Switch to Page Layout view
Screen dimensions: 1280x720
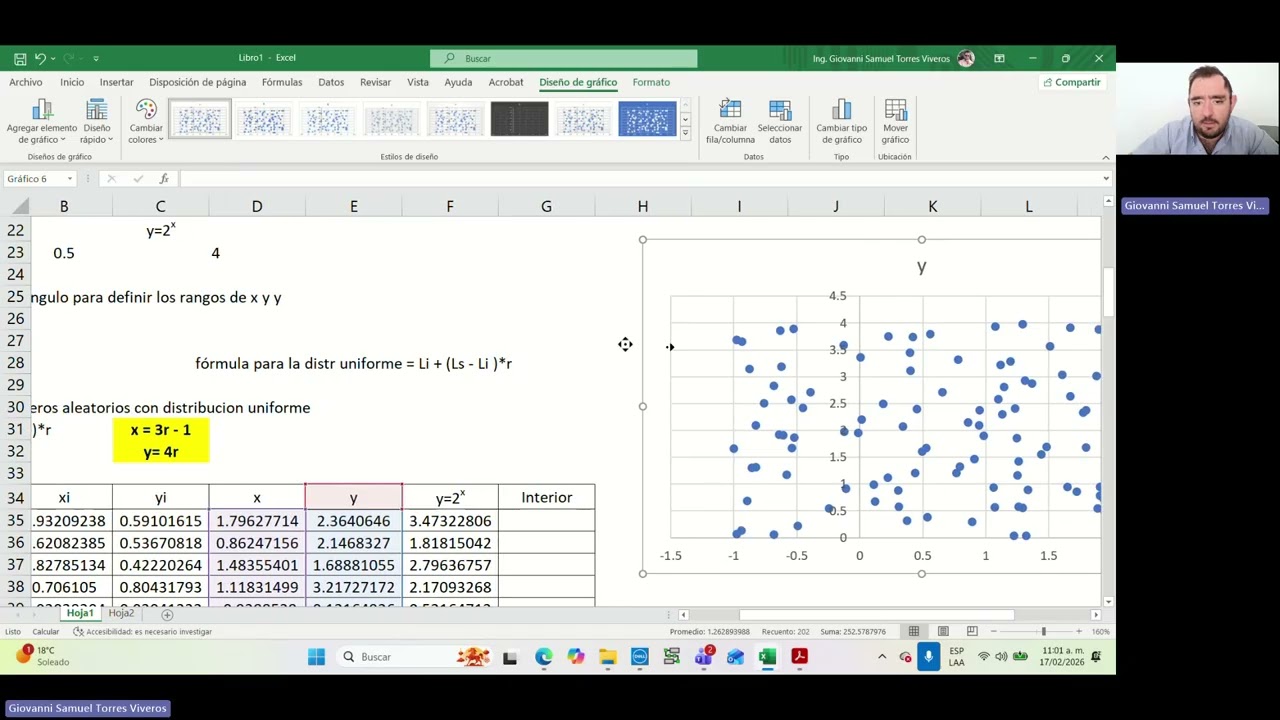[x=943, y=631]
